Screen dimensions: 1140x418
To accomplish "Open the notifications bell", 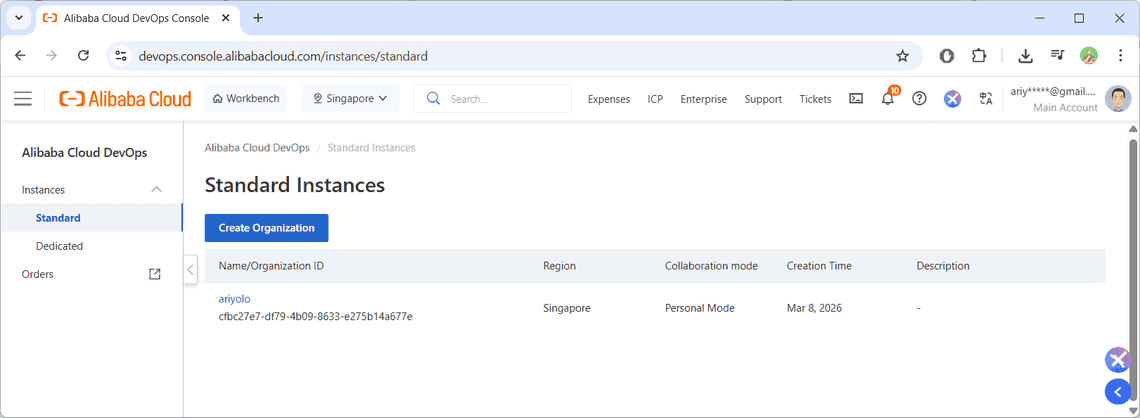I will click(x=887, y=99).
